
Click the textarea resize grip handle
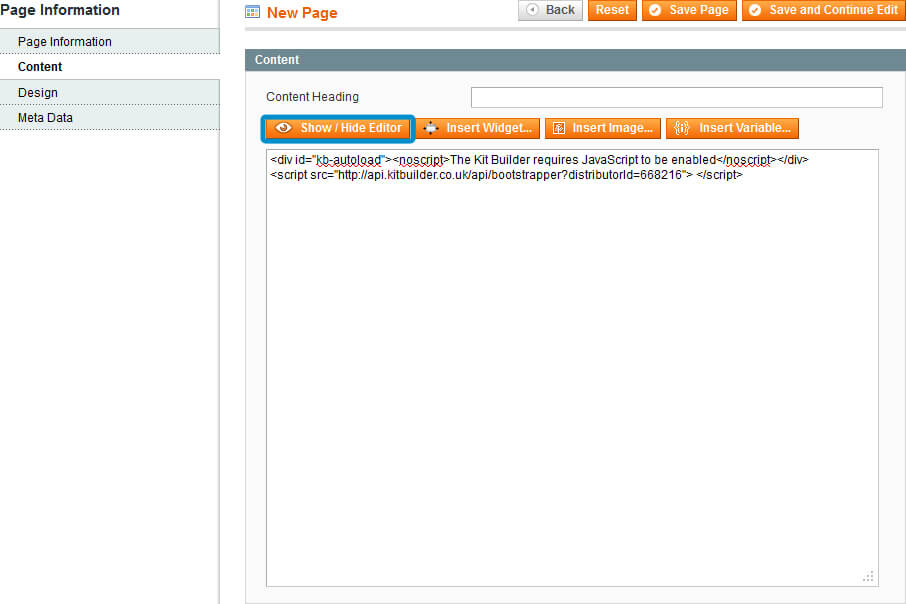pos(868,577)
